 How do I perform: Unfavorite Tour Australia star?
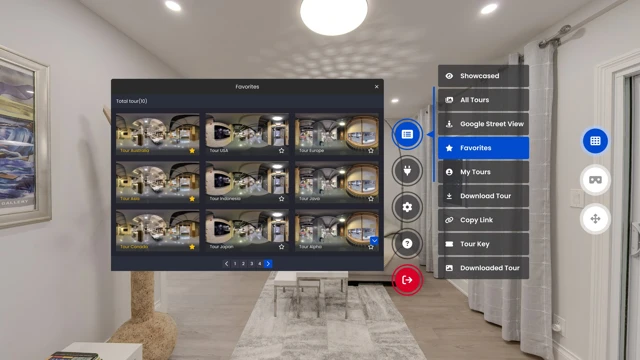pos(192,151)
